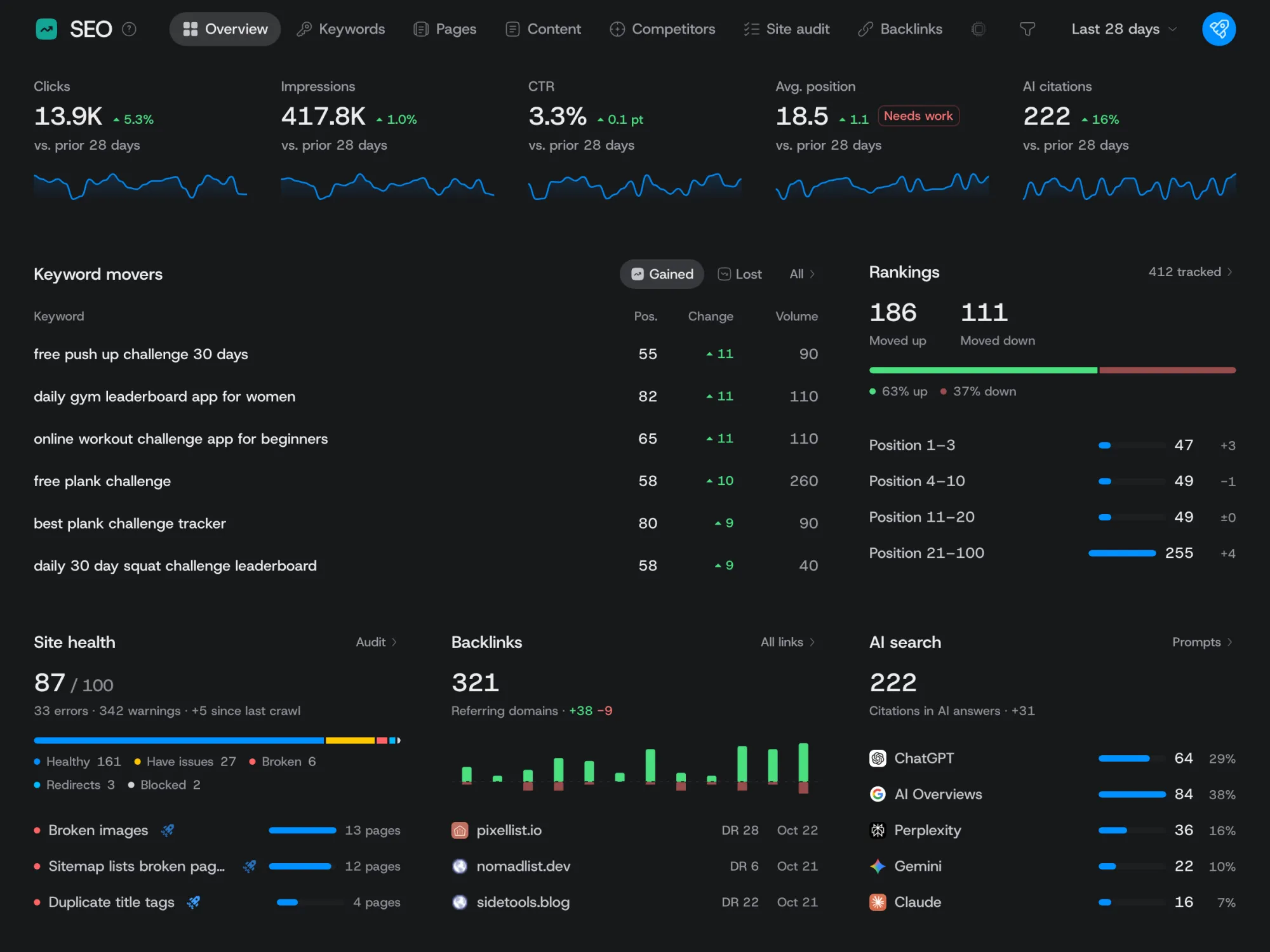
Task: Click the blue rocket avatar button
Action: (x=1219, y=29)
